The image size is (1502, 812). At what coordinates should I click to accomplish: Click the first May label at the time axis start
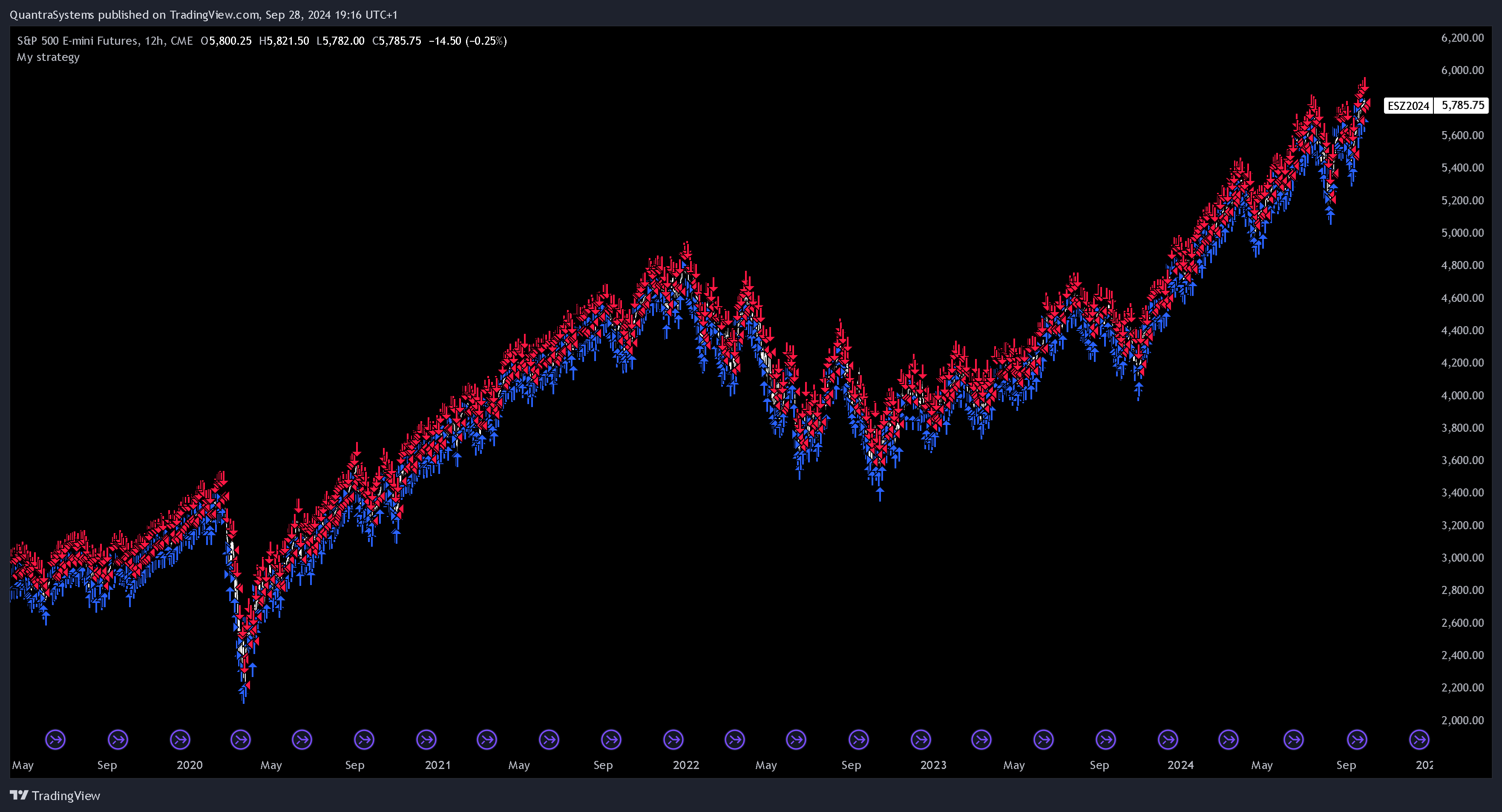point(23,765)
